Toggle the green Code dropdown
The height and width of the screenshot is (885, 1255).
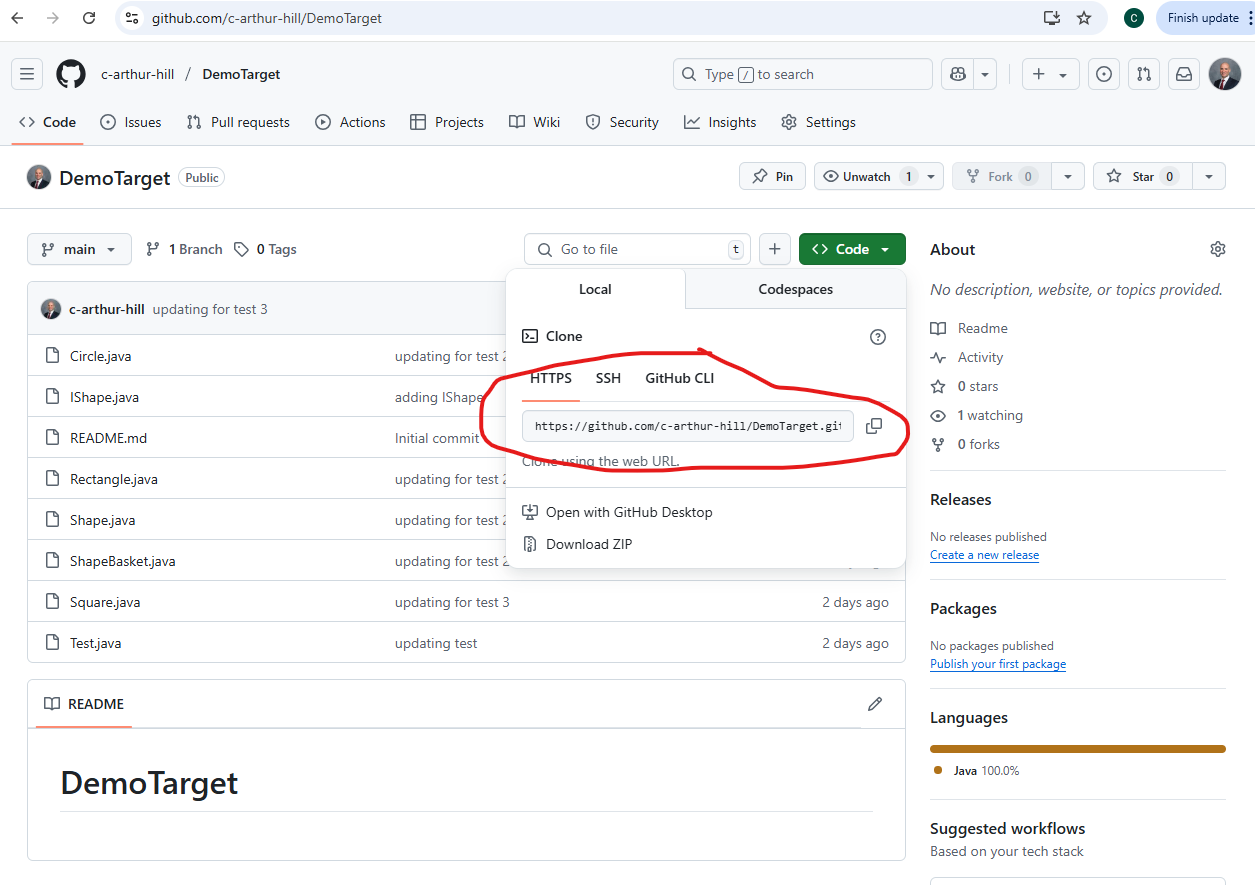pos(852,249)
